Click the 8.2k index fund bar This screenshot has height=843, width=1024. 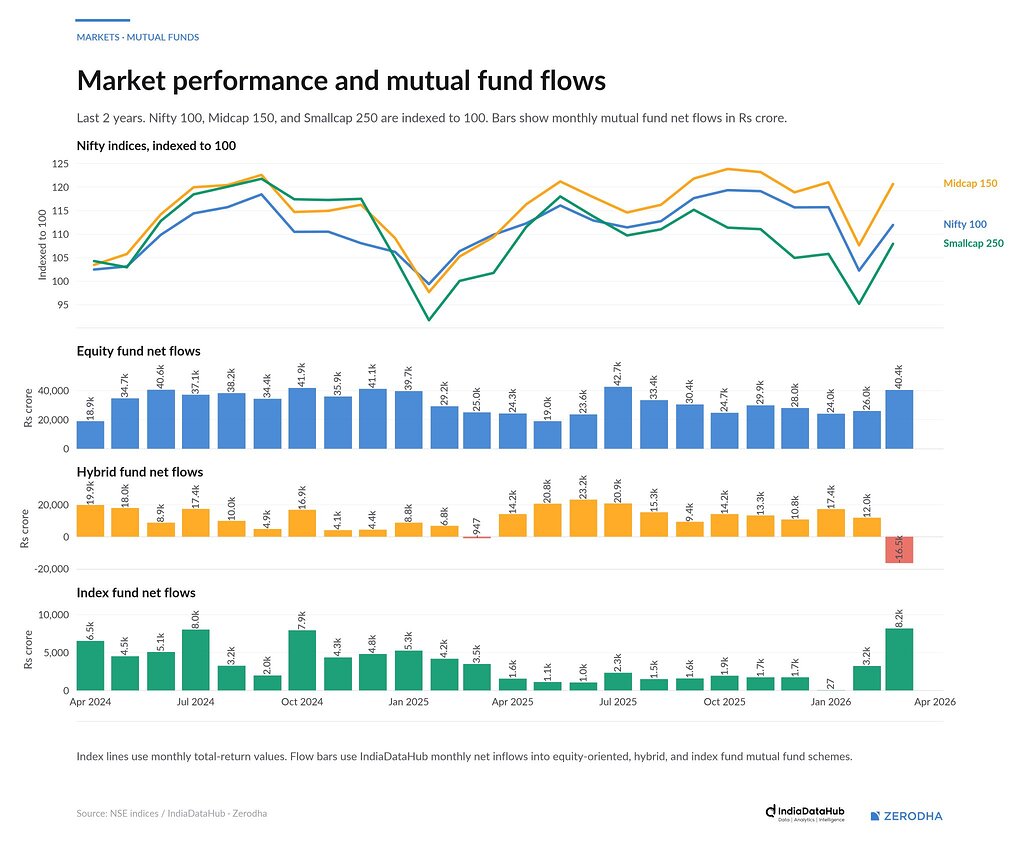[899, 659]
